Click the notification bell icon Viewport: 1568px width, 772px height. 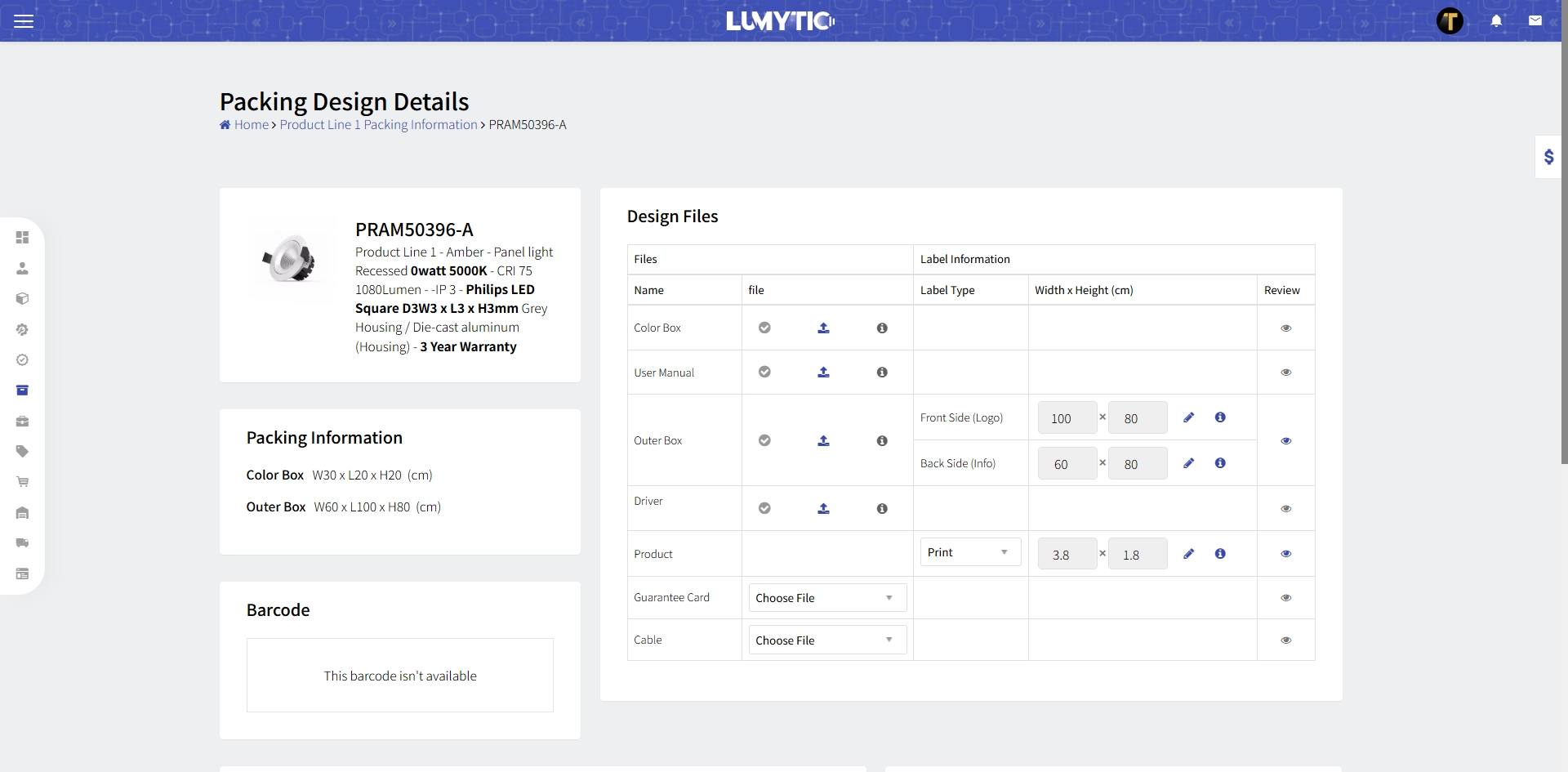click(1496, 21)
